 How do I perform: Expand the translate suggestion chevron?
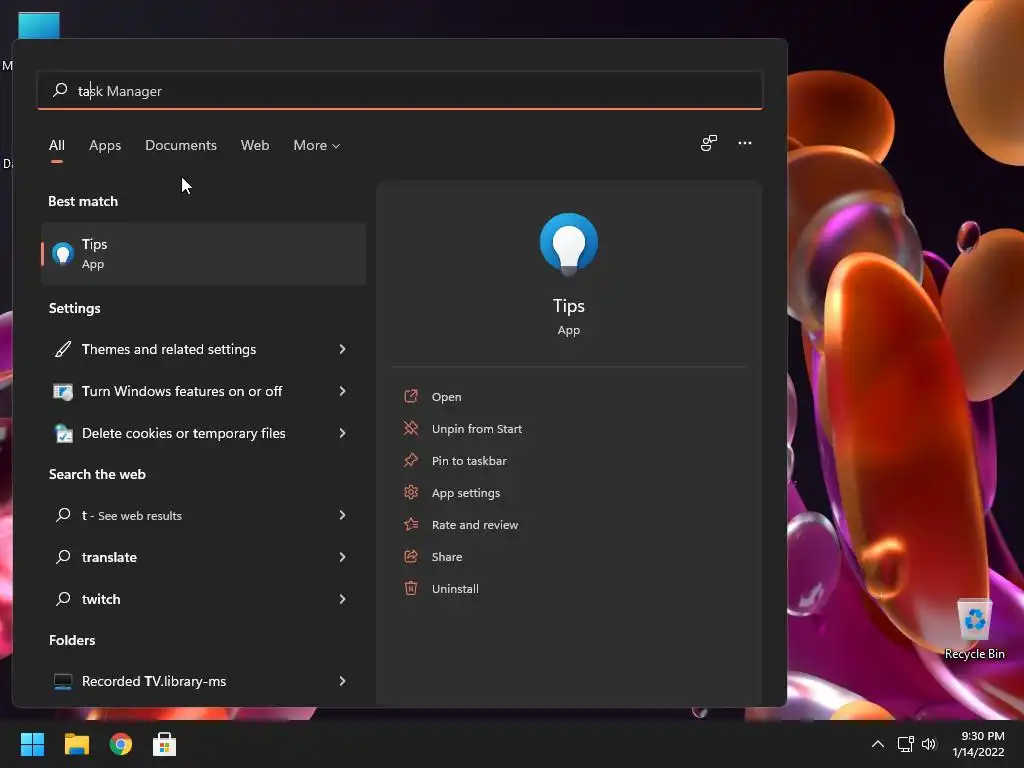(342, 557)
